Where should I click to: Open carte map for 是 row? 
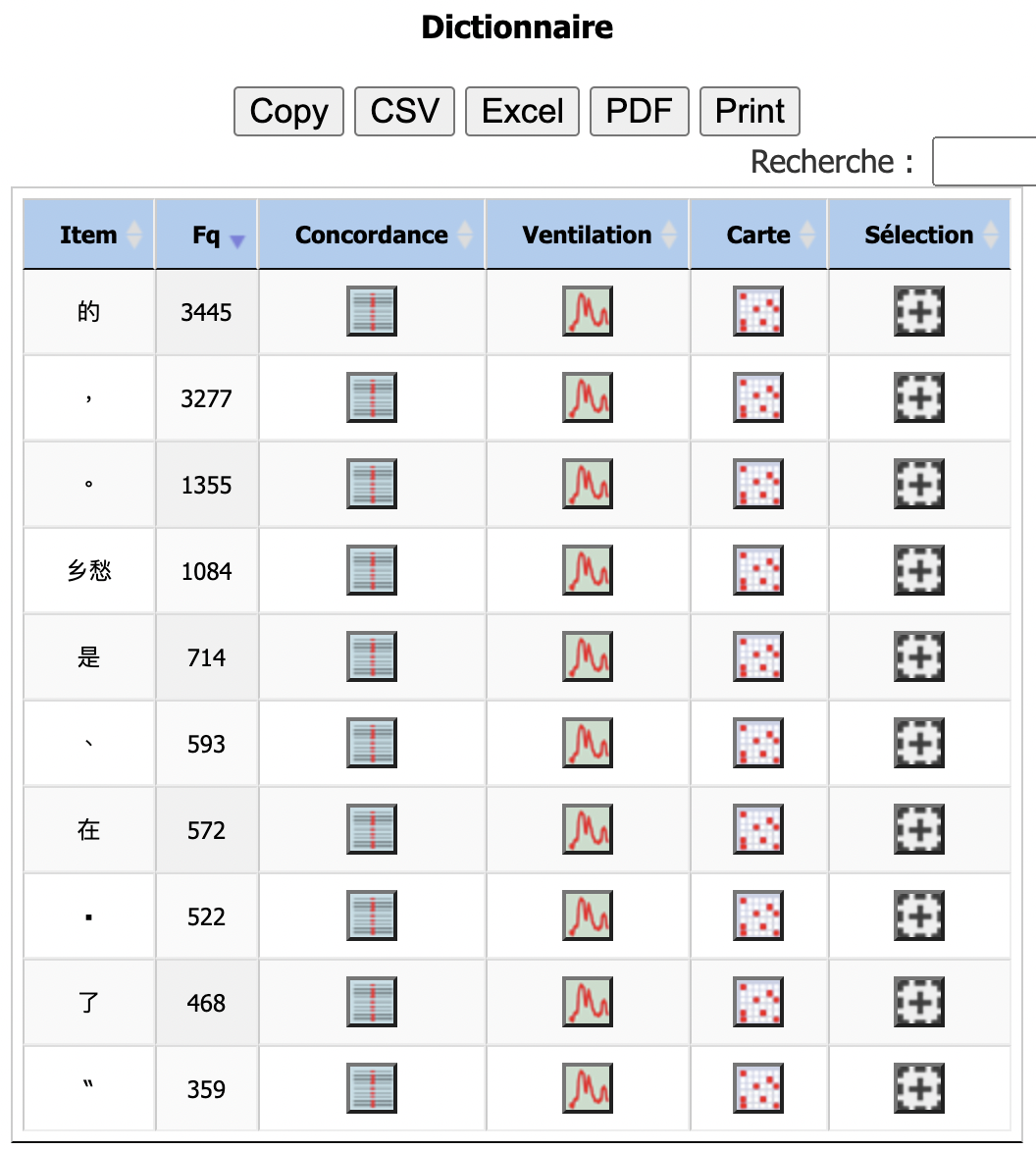758,657
